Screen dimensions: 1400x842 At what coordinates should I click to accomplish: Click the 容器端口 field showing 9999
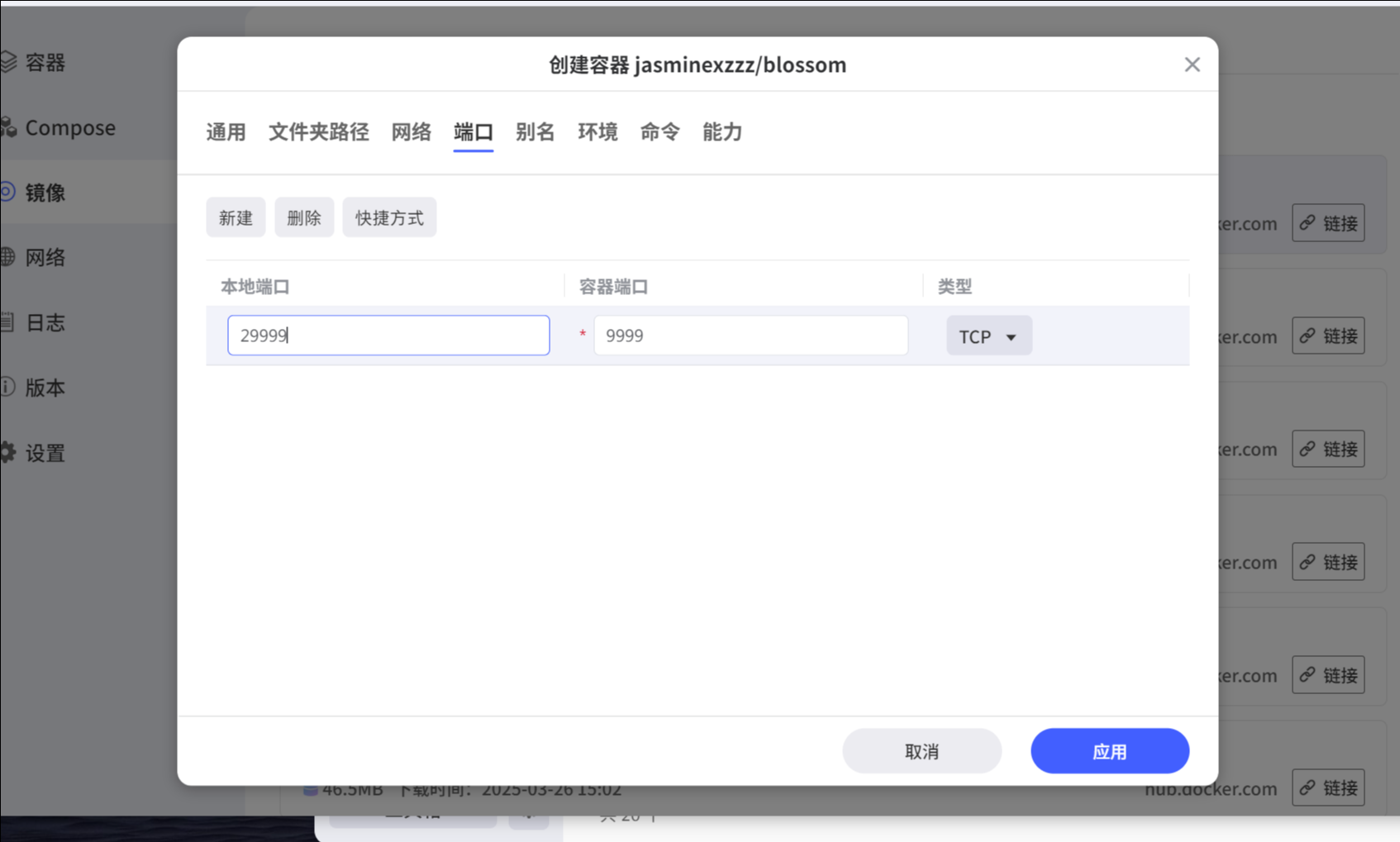tap(750, 335)
